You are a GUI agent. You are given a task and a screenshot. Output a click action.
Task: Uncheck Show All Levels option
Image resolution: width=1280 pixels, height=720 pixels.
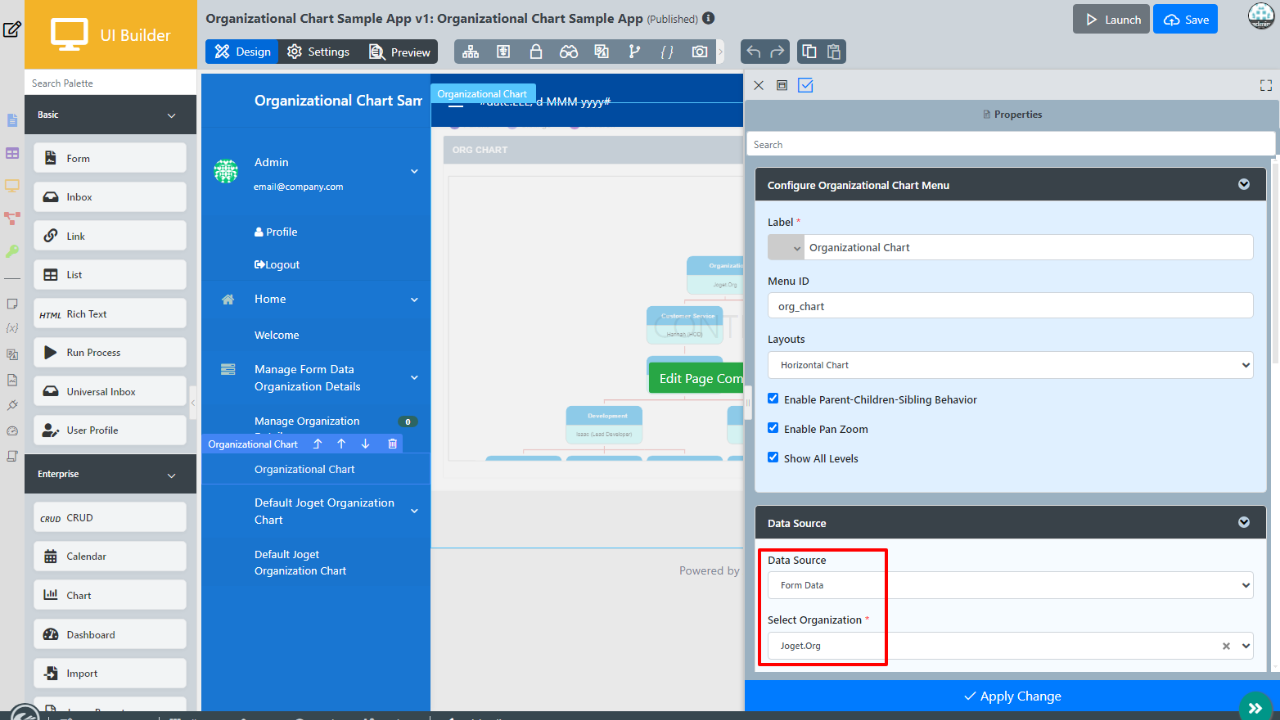click(773, 458)
